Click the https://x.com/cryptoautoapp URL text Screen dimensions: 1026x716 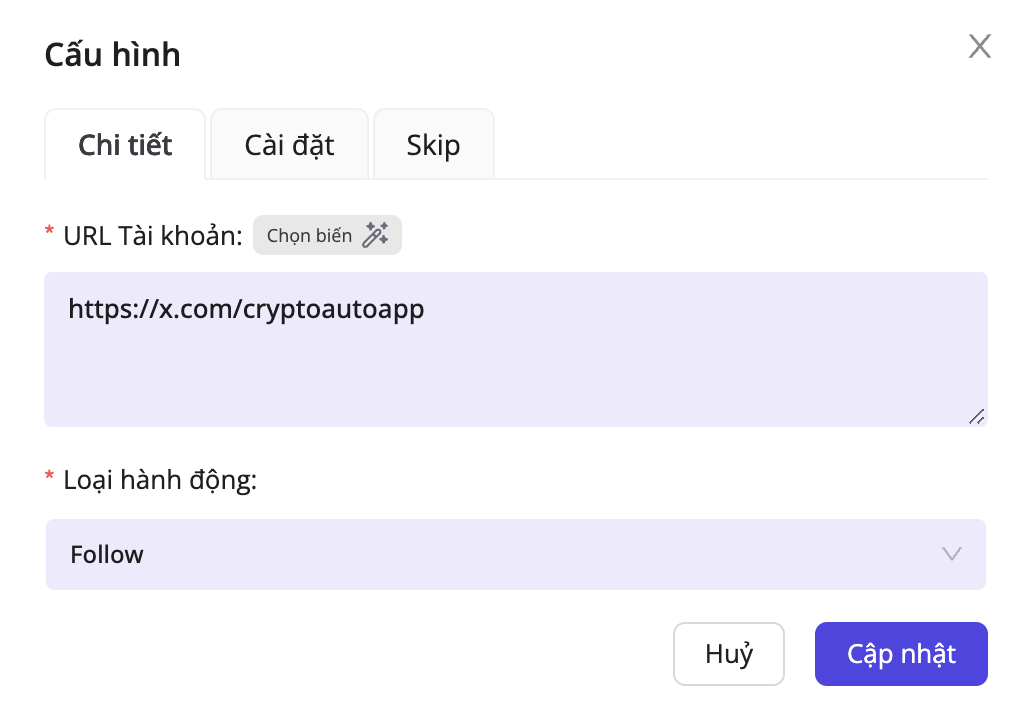point(246,309)
